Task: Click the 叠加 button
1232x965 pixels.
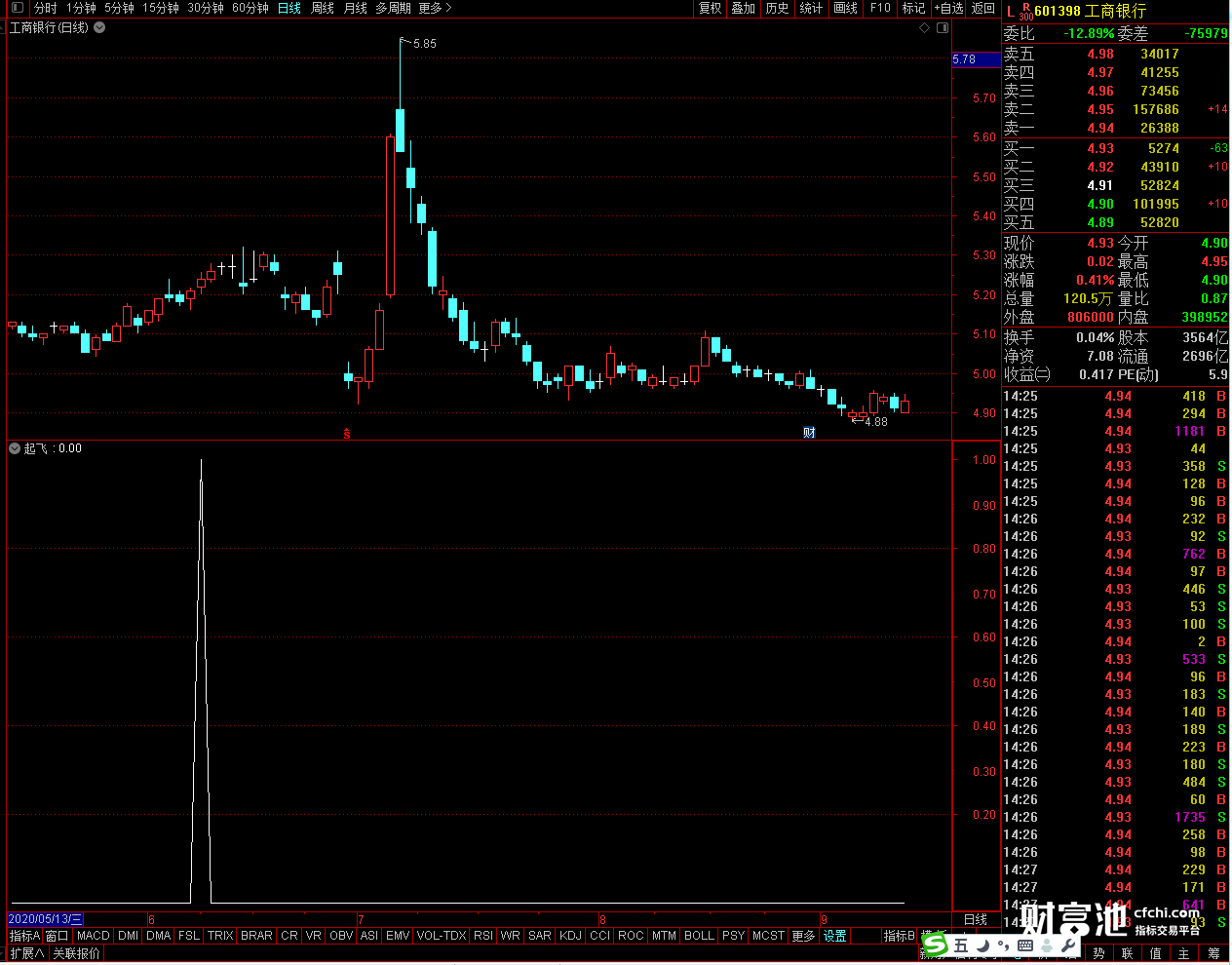Action: pos(744,8)
